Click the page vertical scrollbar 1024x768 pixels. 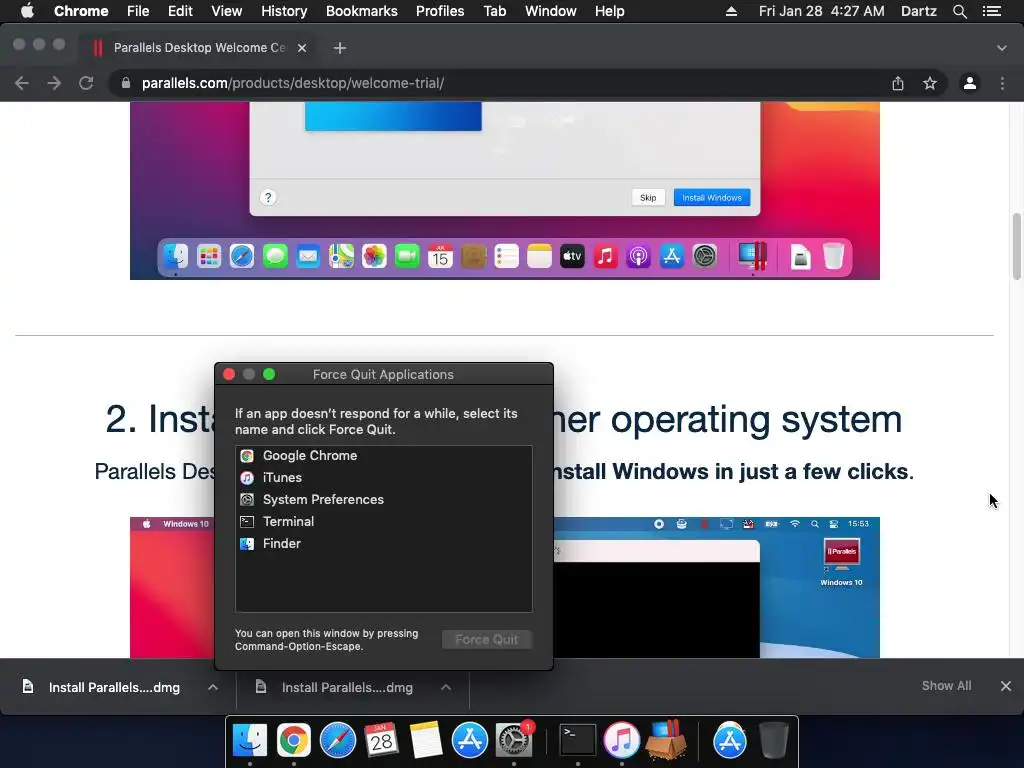1016,246
